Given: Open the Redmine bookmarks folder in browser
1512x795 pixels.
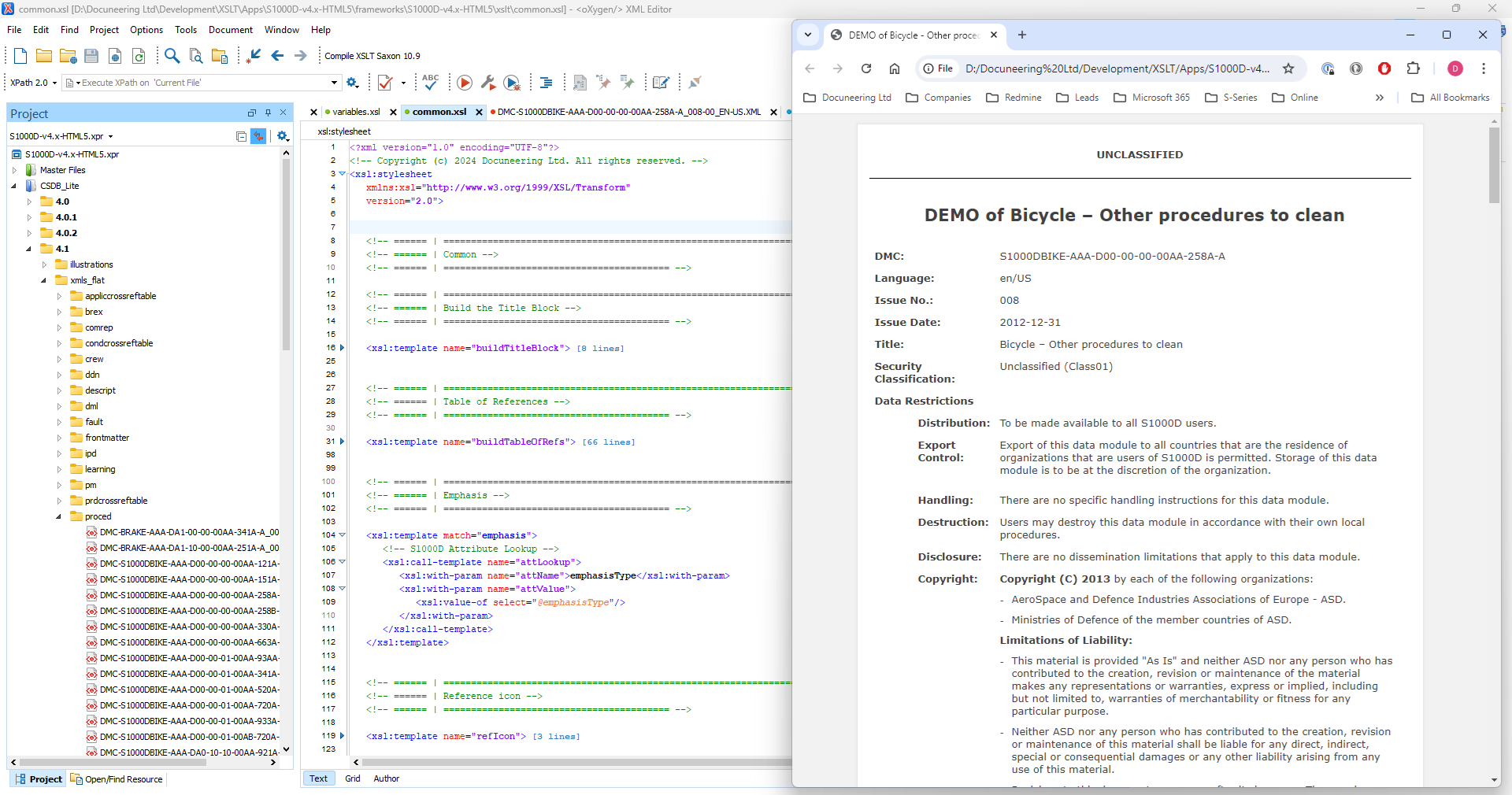Looking at the screenshot, I should tap(1014, 97).
